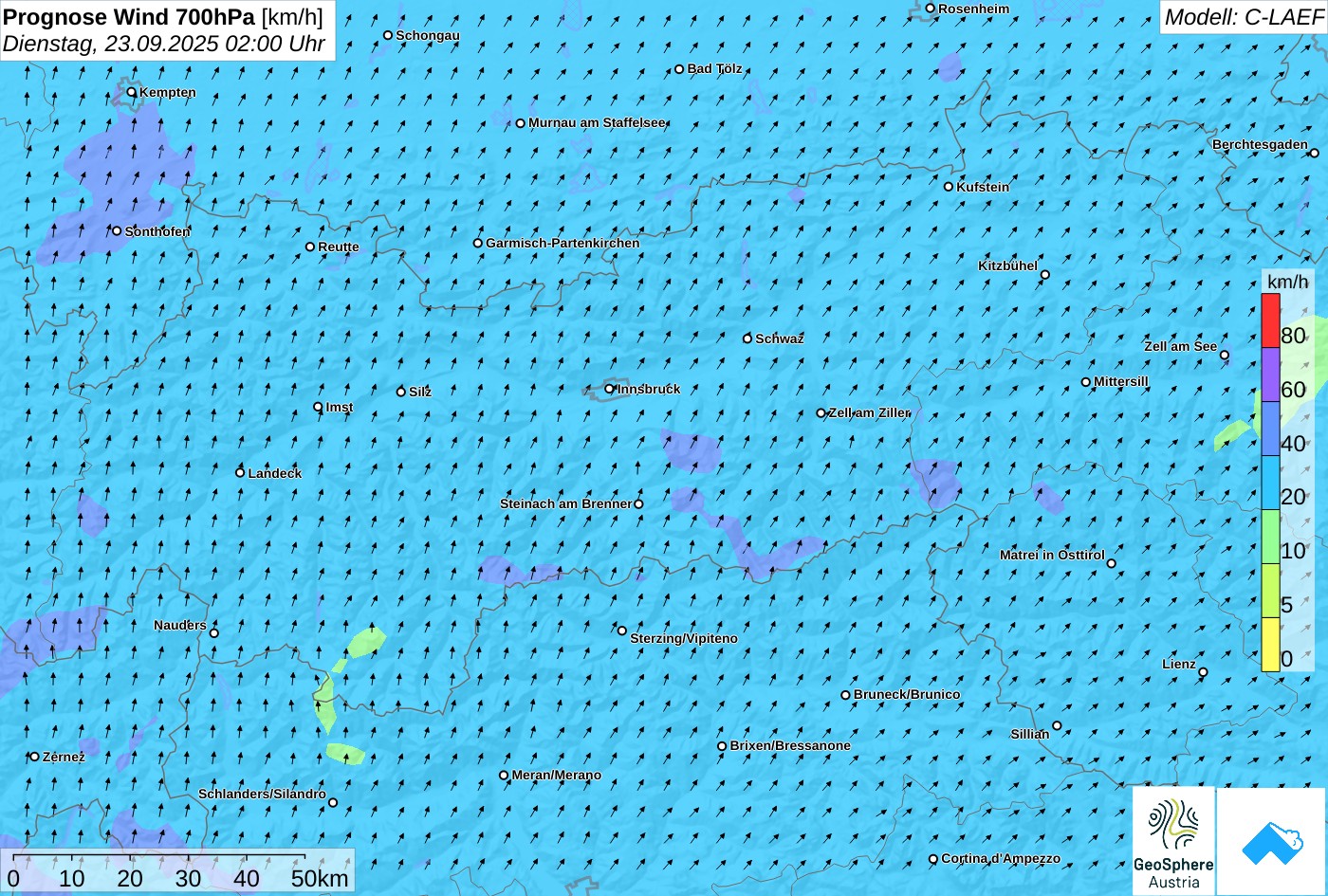
Task: Click the 'km/h' legend heading
Action: tap(1287, 282)
